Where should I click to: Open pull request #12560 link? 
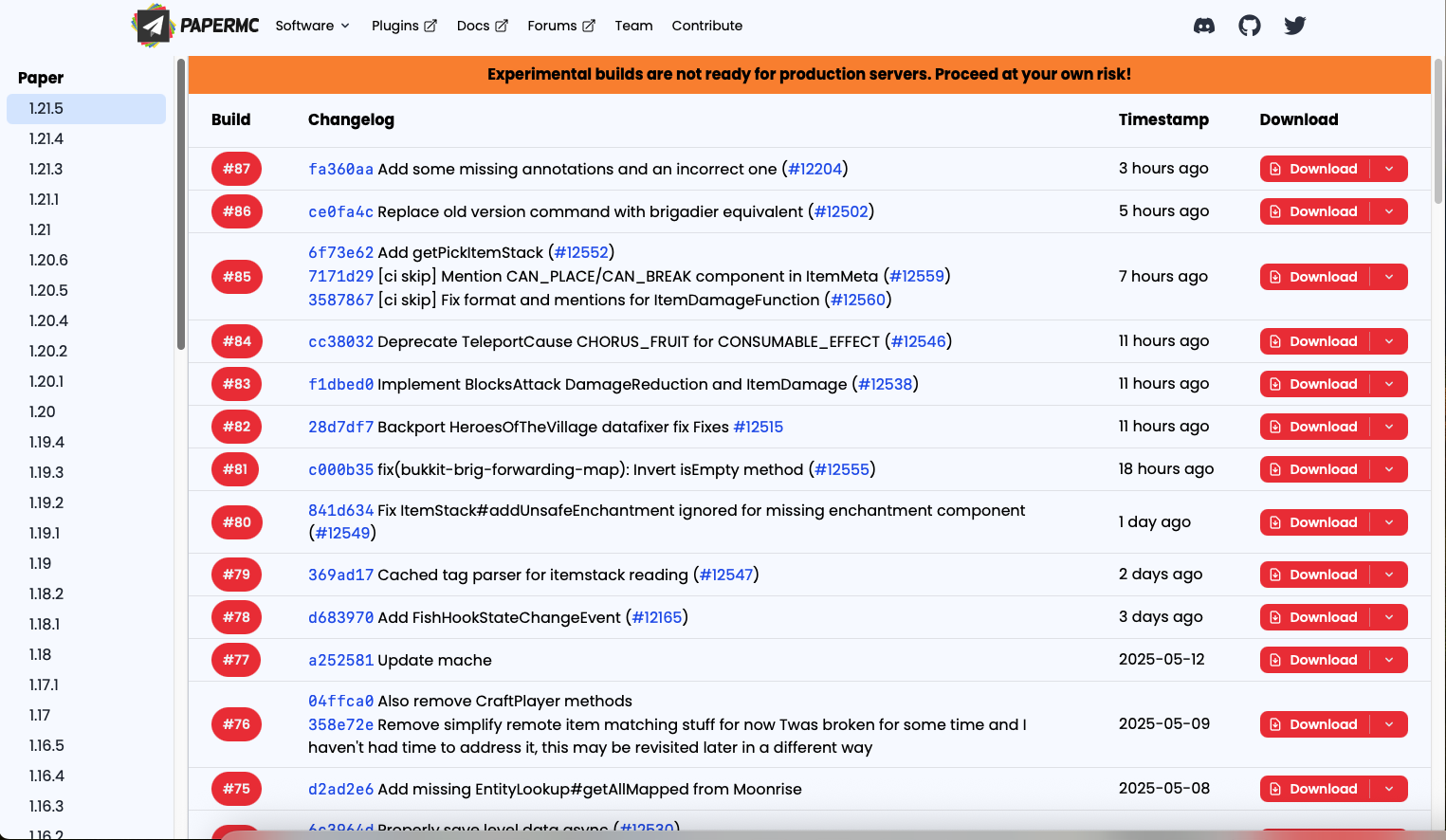click(x=858, y=301)
